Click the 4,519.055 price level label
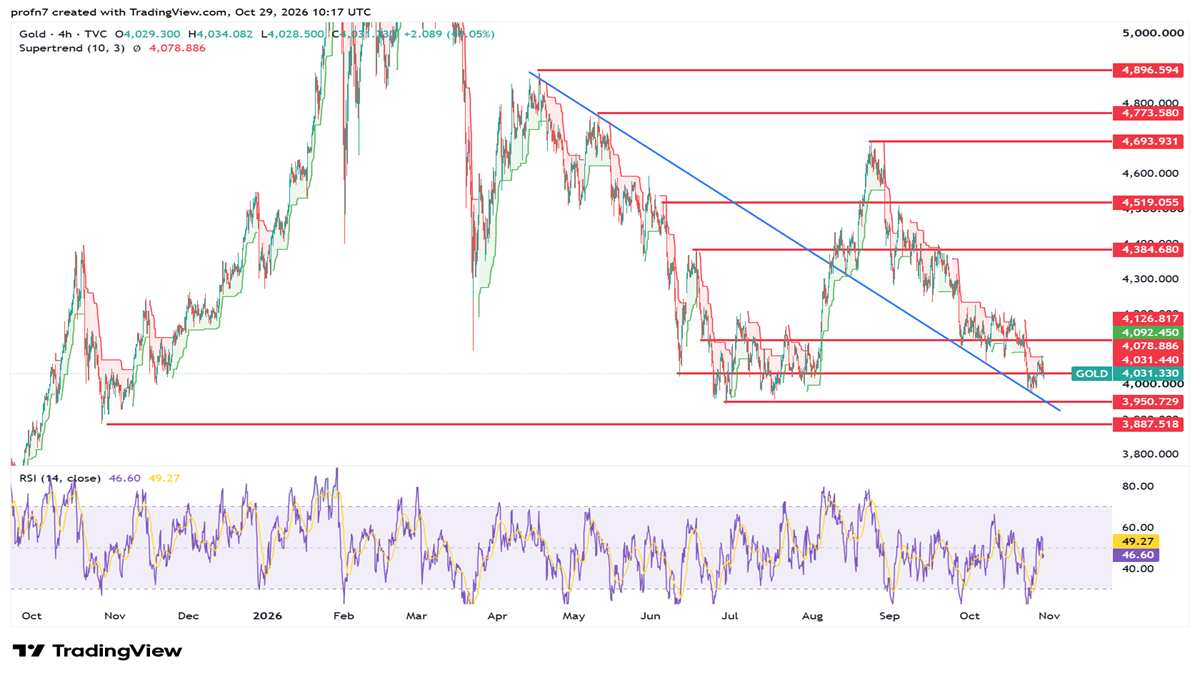1200x675 pixels. click(x=1148, y=202)
